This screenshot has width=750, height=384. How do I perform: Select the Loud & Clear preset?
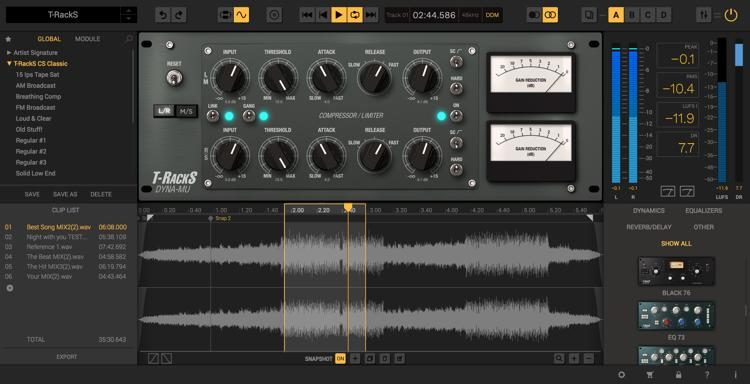pyautogui.click(x=33, y=119)
